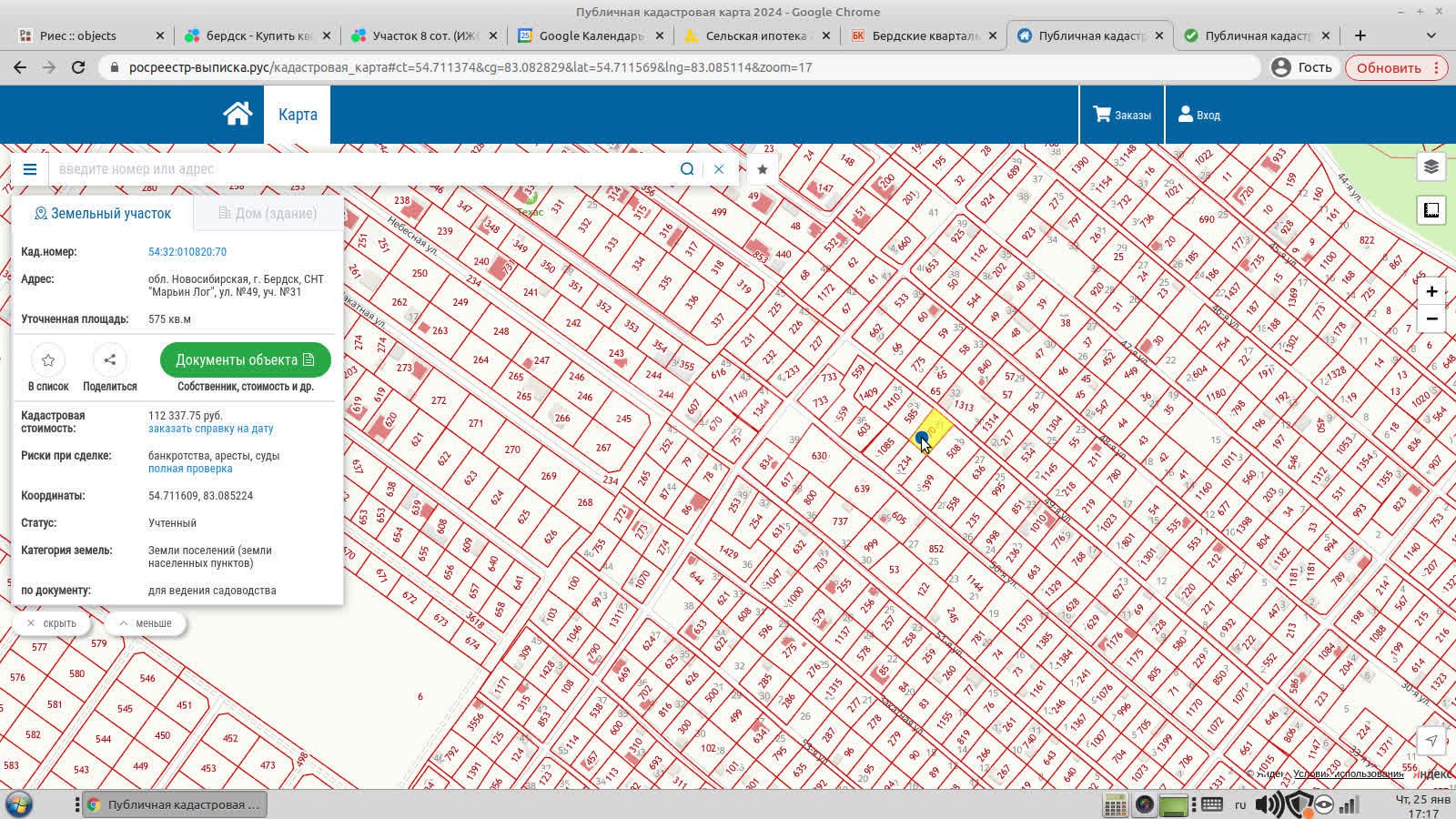
Task: Add parcel to list with star icon
Action: 48,360
